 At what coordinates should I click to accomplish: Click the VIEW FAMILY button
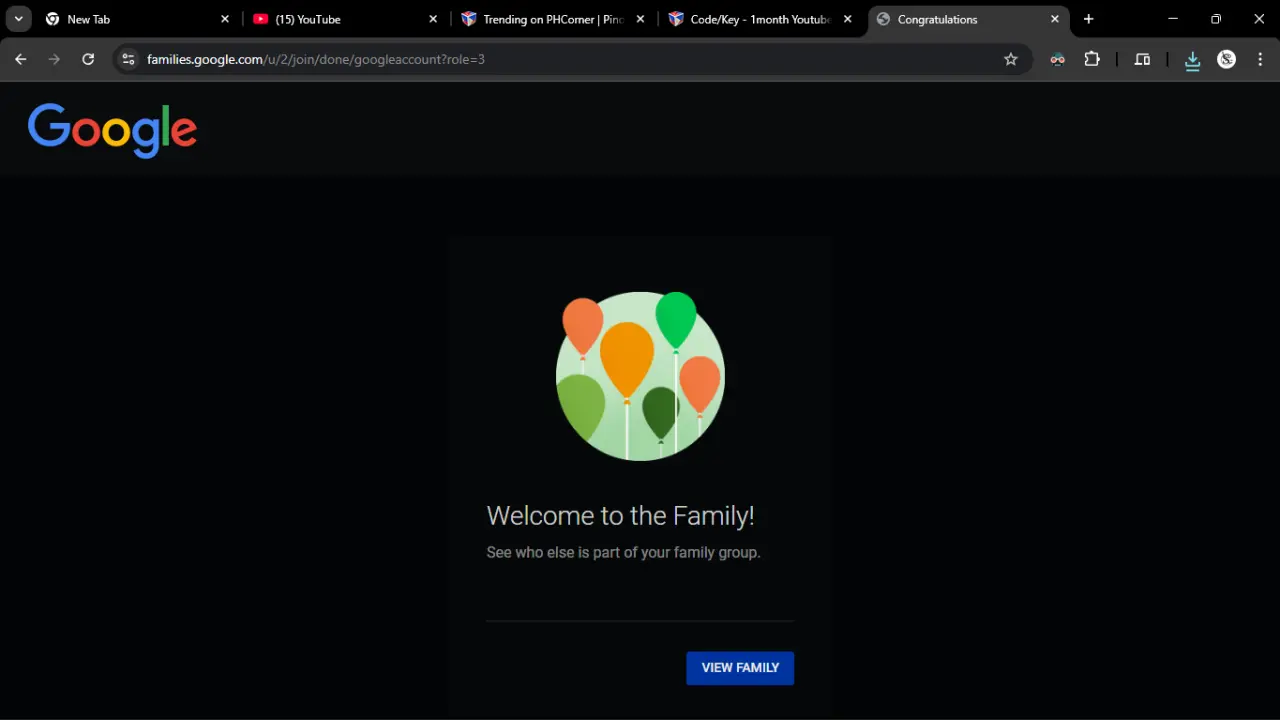pos(740,668)
